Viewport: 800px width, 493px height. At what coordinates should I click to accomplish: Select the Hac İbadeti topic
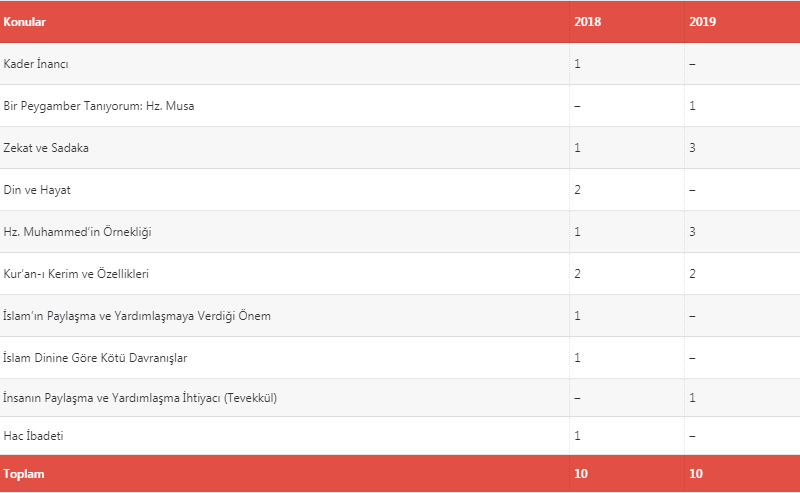point(33,436)
